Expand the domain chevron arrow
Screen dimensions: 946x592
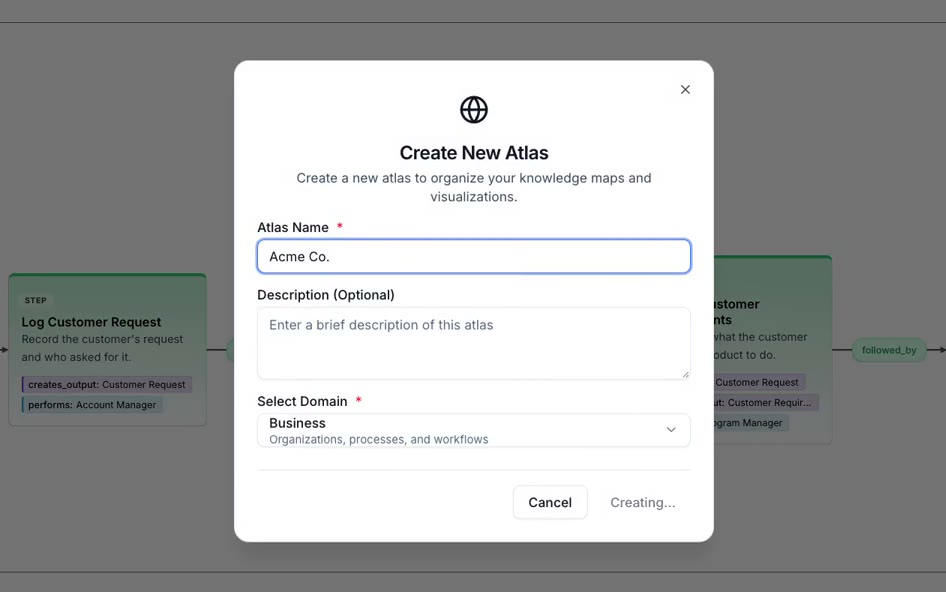tap(671, 430)
